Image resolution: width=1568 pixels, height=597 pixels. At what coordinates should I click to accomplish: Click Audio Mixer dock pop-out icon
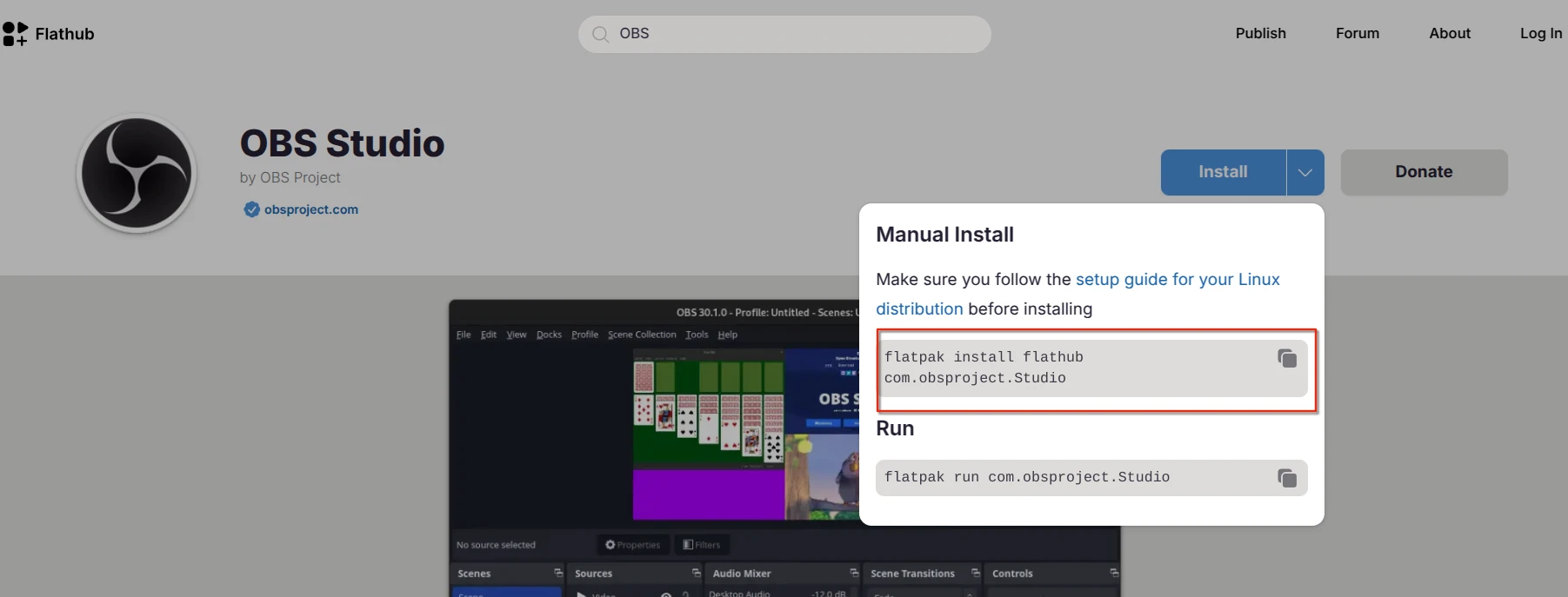pyautogui.click(x=854, y=573)
